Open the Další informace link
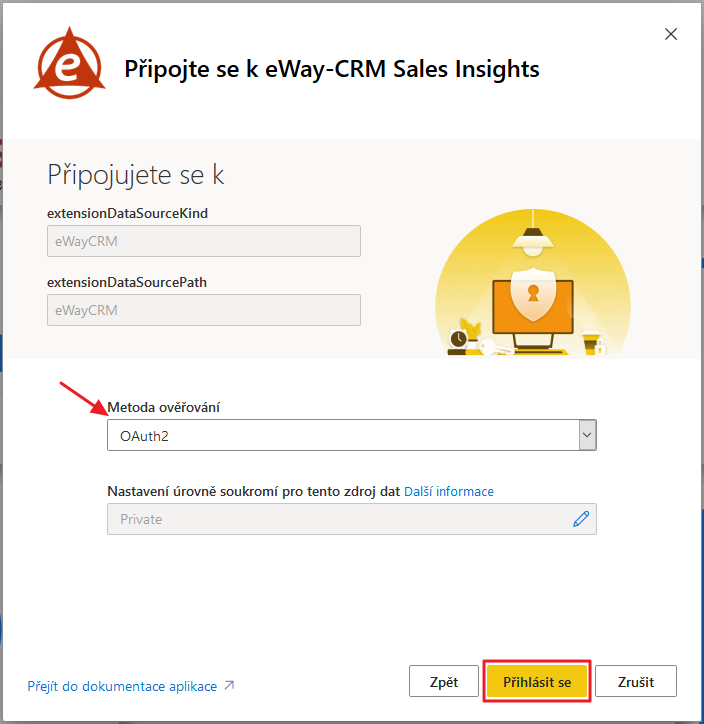The width and height of the screenshot is (704, 724). 449,491
